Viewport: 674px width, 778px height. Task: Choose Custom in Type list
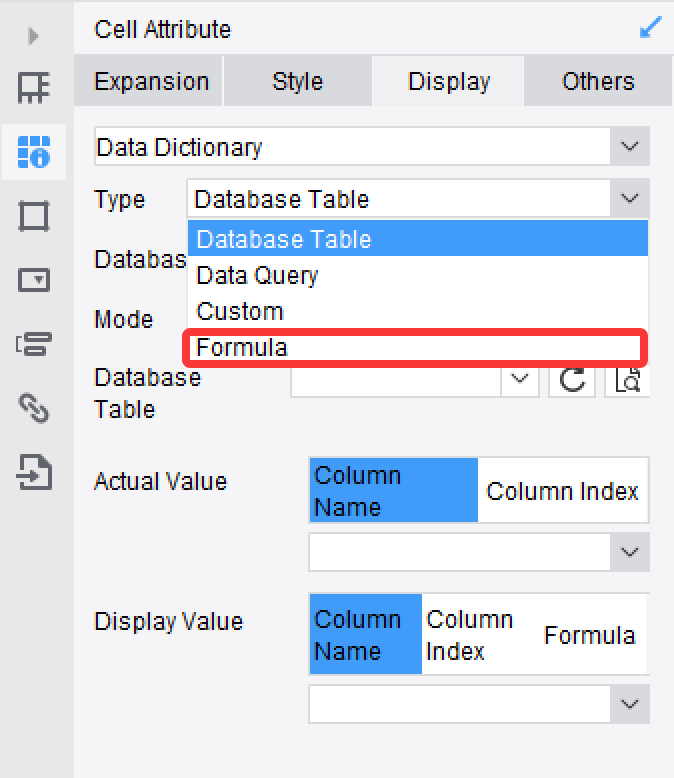tap(418, 311)
